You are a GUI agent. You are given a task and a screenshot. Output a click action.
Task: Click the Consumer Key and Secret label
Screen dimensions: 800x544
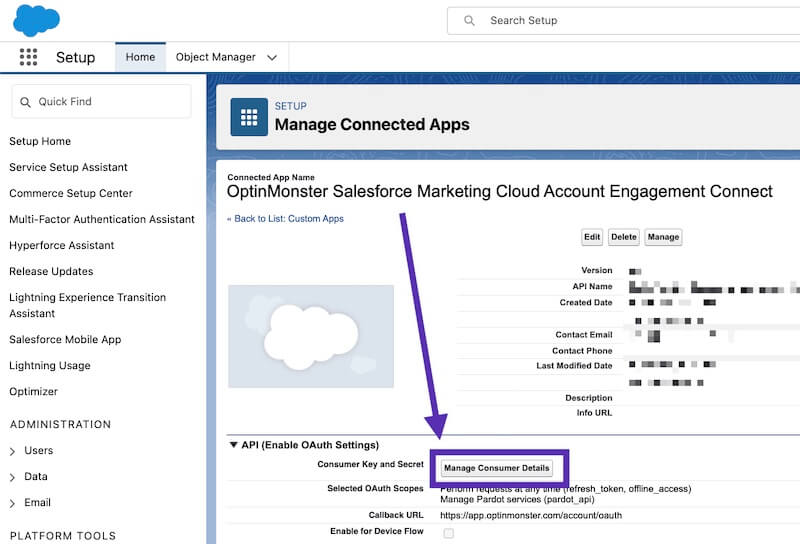370,464
